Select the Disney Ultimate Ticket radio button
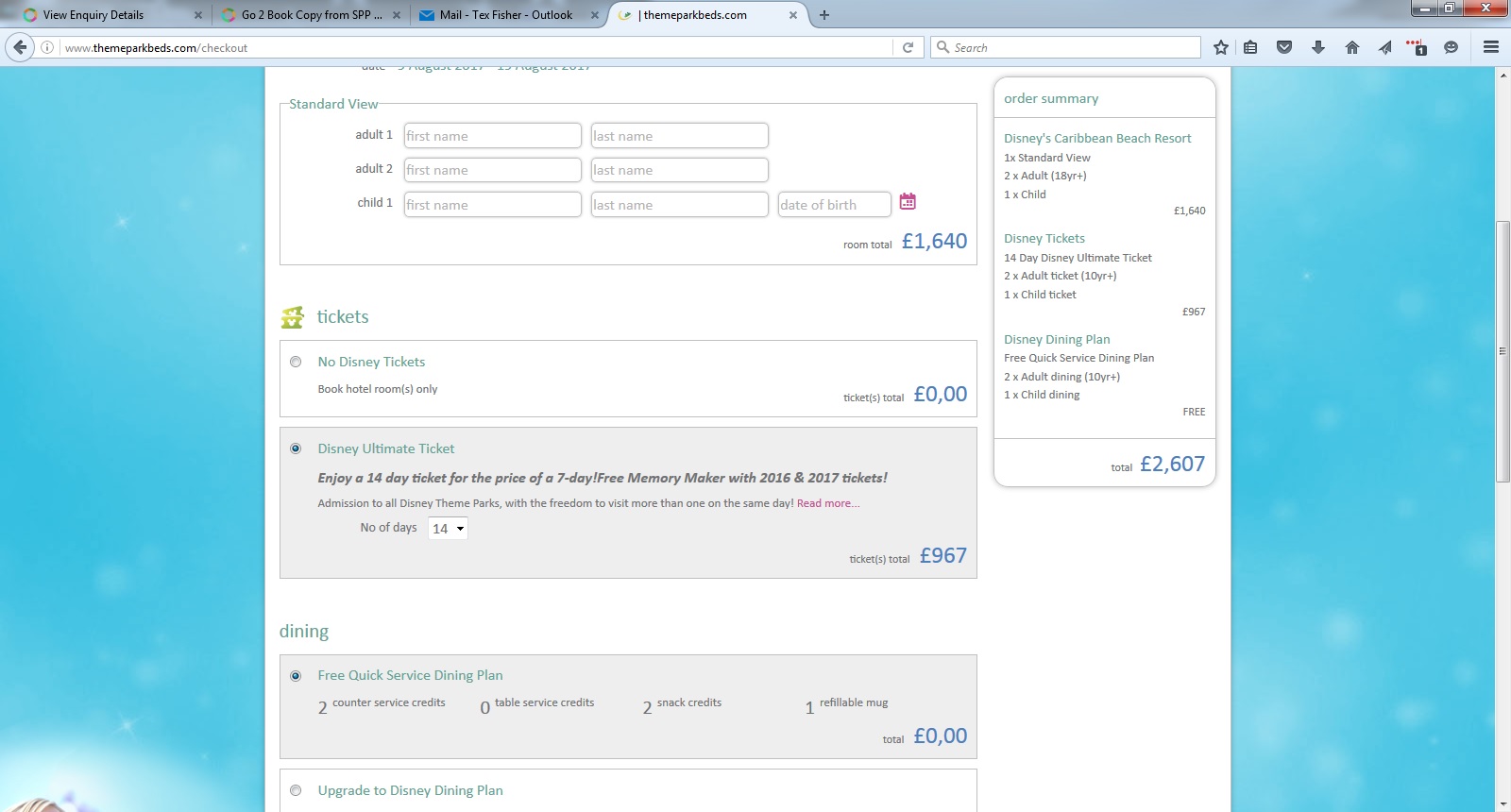The width and height of the screenshot is (1511, 812). (x=296, y=448)
